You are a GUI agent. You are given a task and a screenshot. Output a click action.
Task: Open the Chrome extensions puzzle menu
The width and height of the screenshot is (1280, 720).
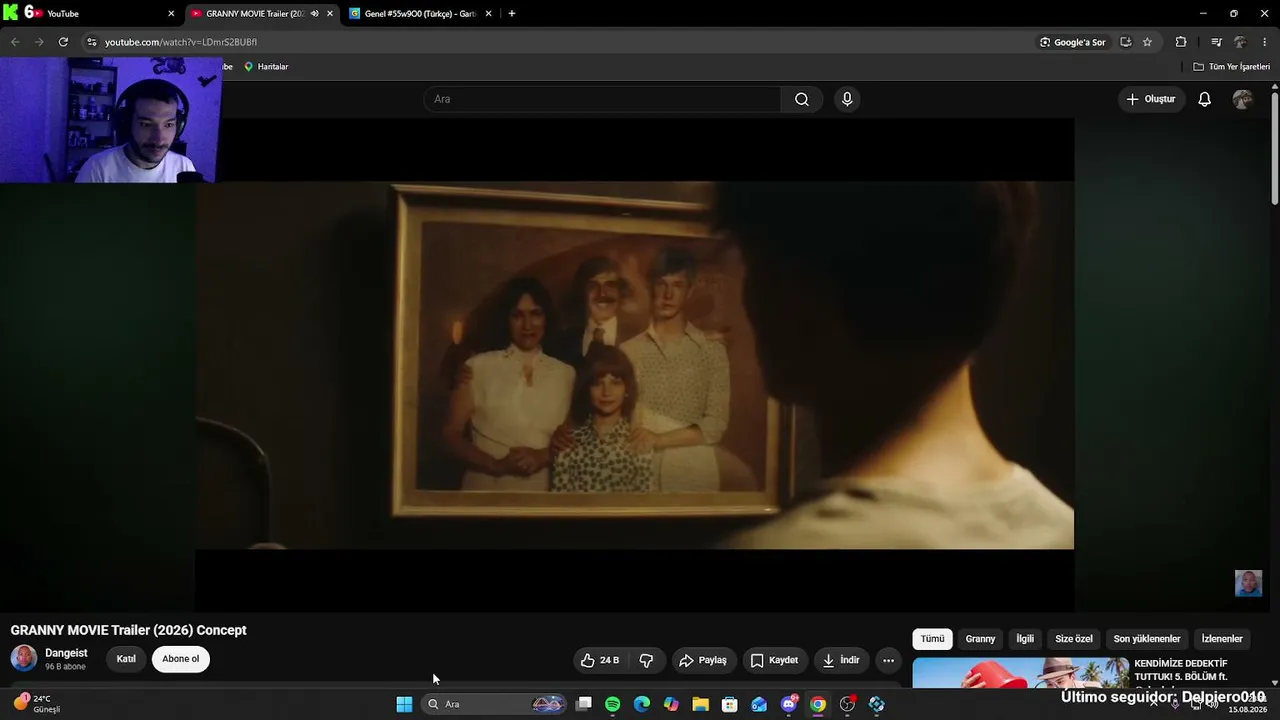(x=1181, y=42)
